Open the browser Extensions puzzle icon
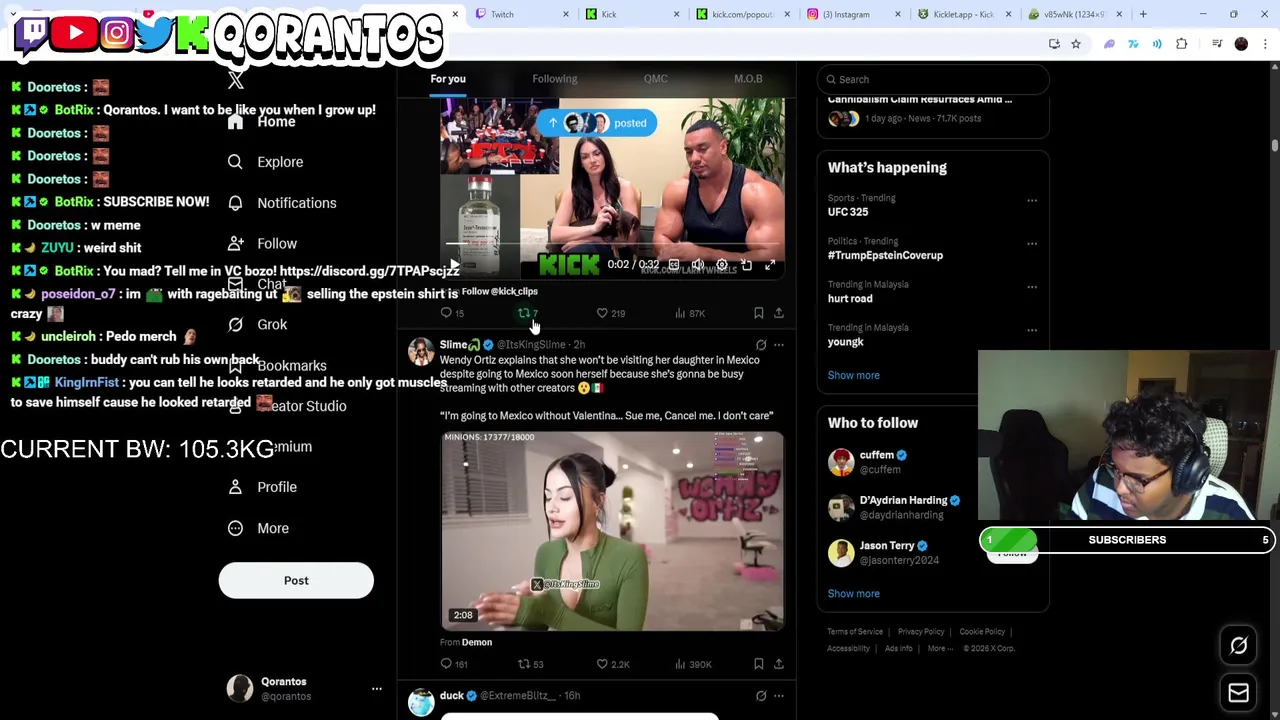Image resolution: width=1280 pixels, height=720 pixels. [x=1182, y=44]
